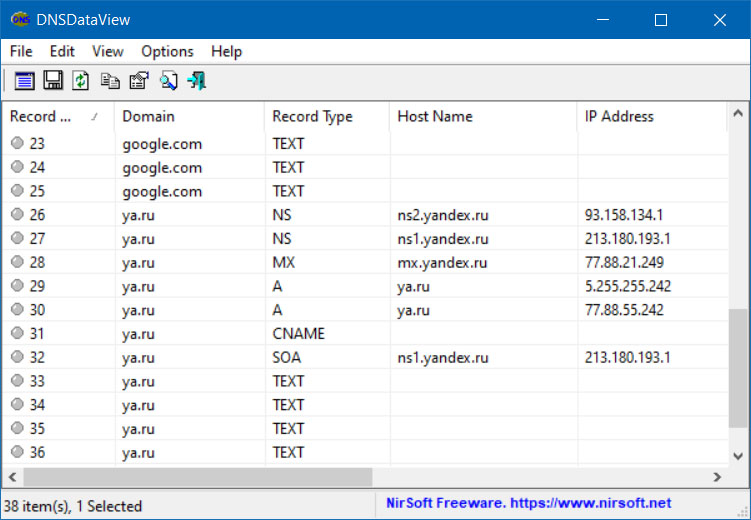This screenshot has width=751, height=520.
Task: Click the gray bullet icon of record 35
Action: click(x=17, y=428)
